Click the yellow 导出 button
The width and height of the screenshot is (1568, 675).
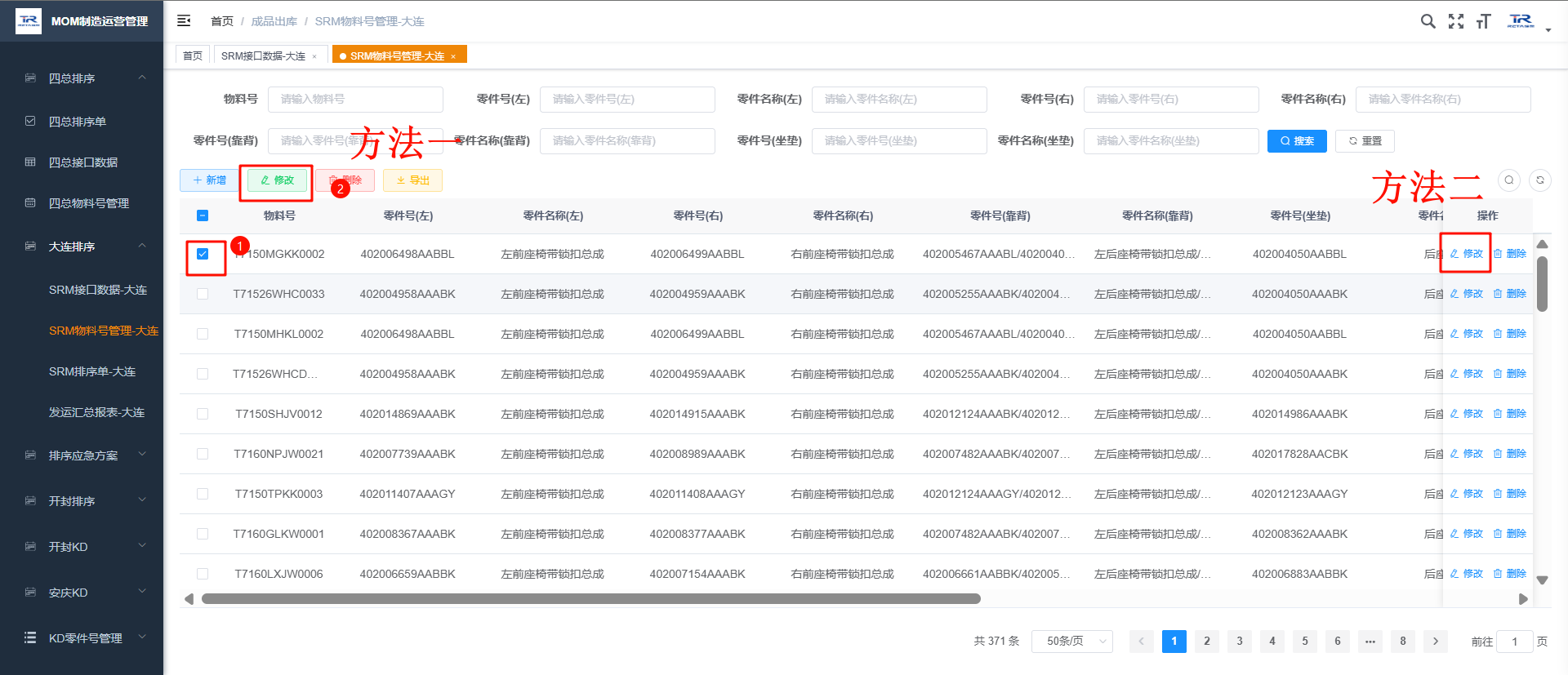tap(412, 180)
